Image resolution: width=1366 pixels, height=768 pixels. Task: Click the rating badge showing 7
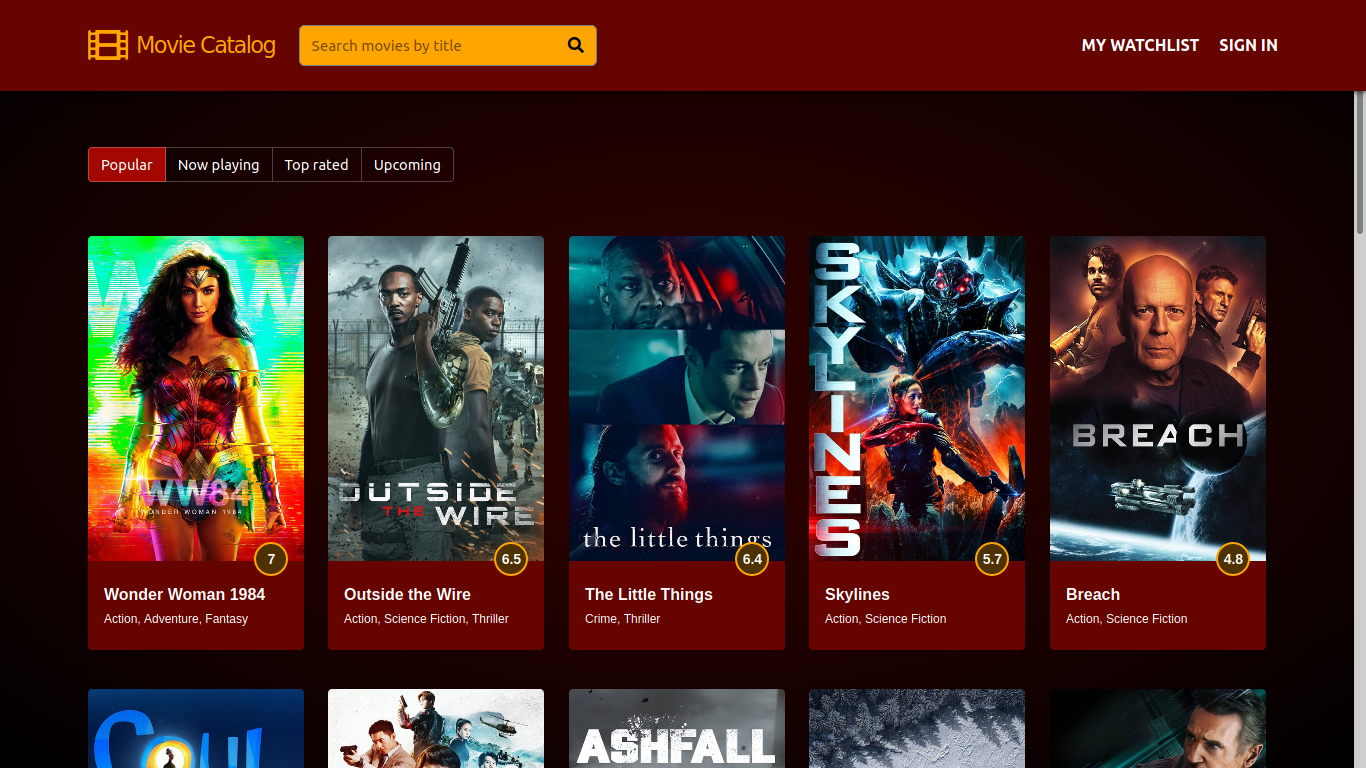point(271,559)
